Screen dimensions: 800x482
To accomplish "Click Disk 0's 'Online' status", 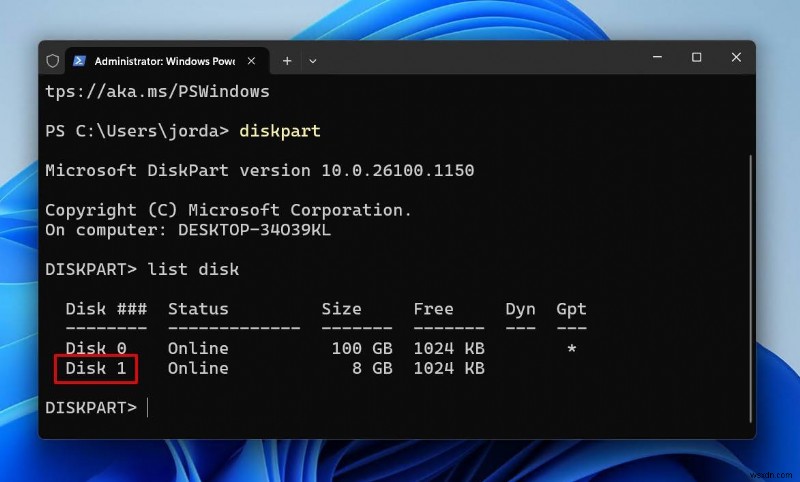I will 198,348.
